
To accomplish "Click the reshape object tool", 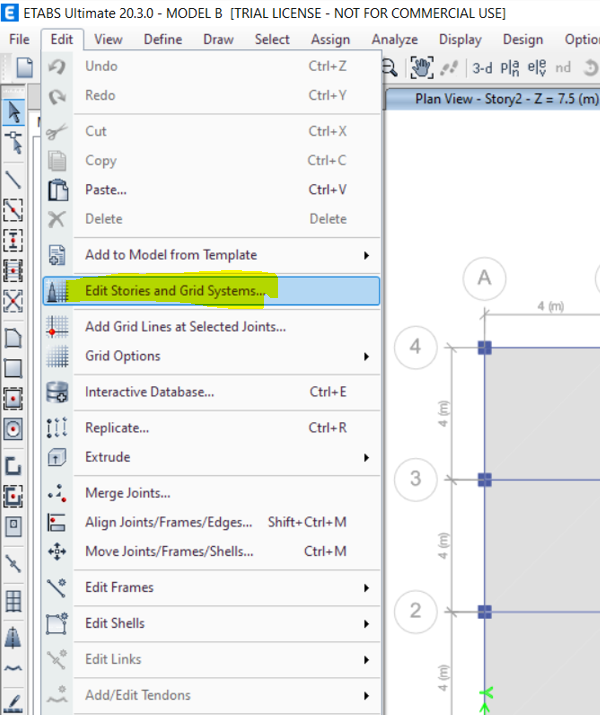I will pyautogui.click(x=13, y=142).
